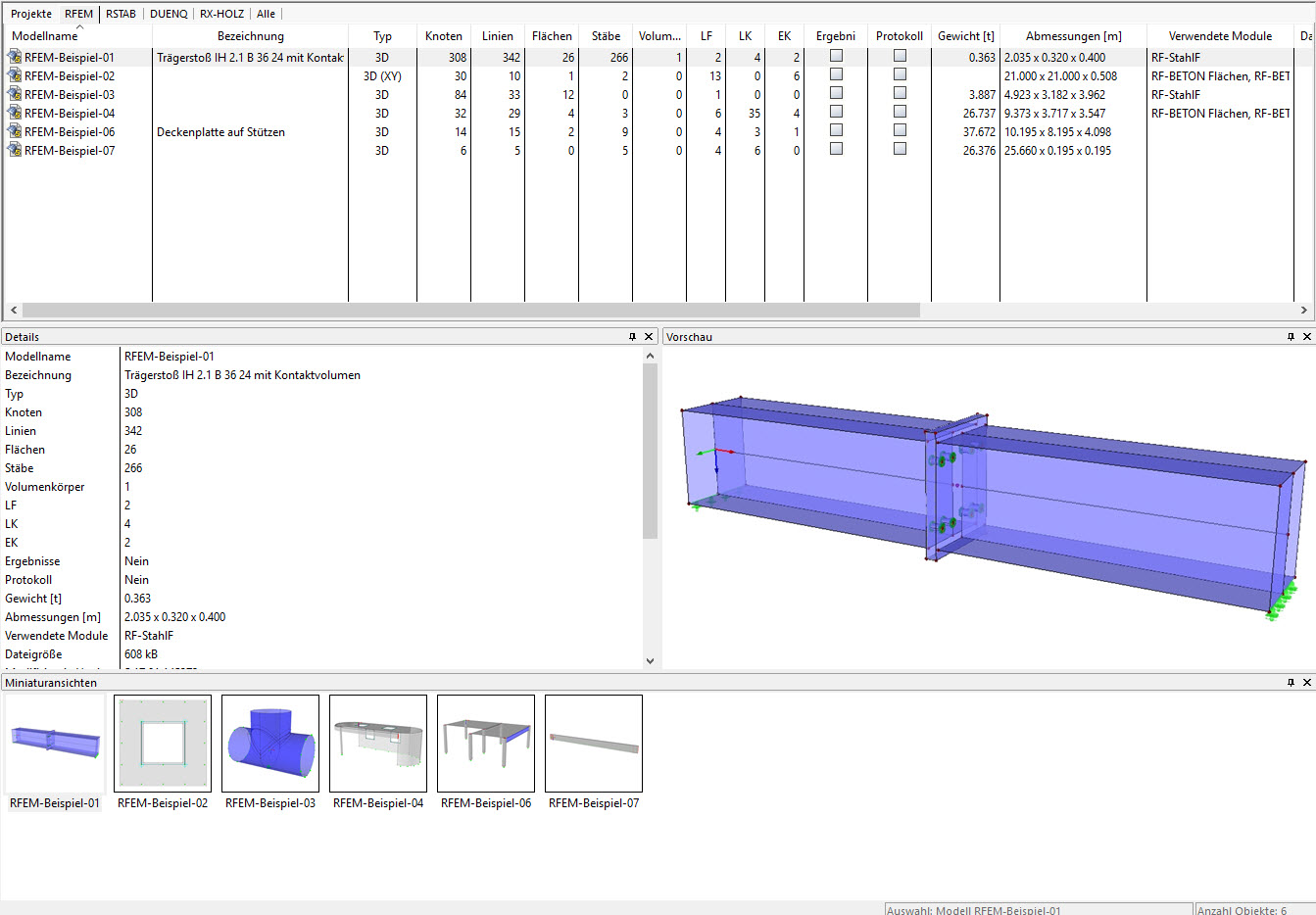The image size is (1316, 915).
Task: Toggle Ergebnisse checkbox for RFEM-Beispiel-01
Action: (x=836, y=56)
